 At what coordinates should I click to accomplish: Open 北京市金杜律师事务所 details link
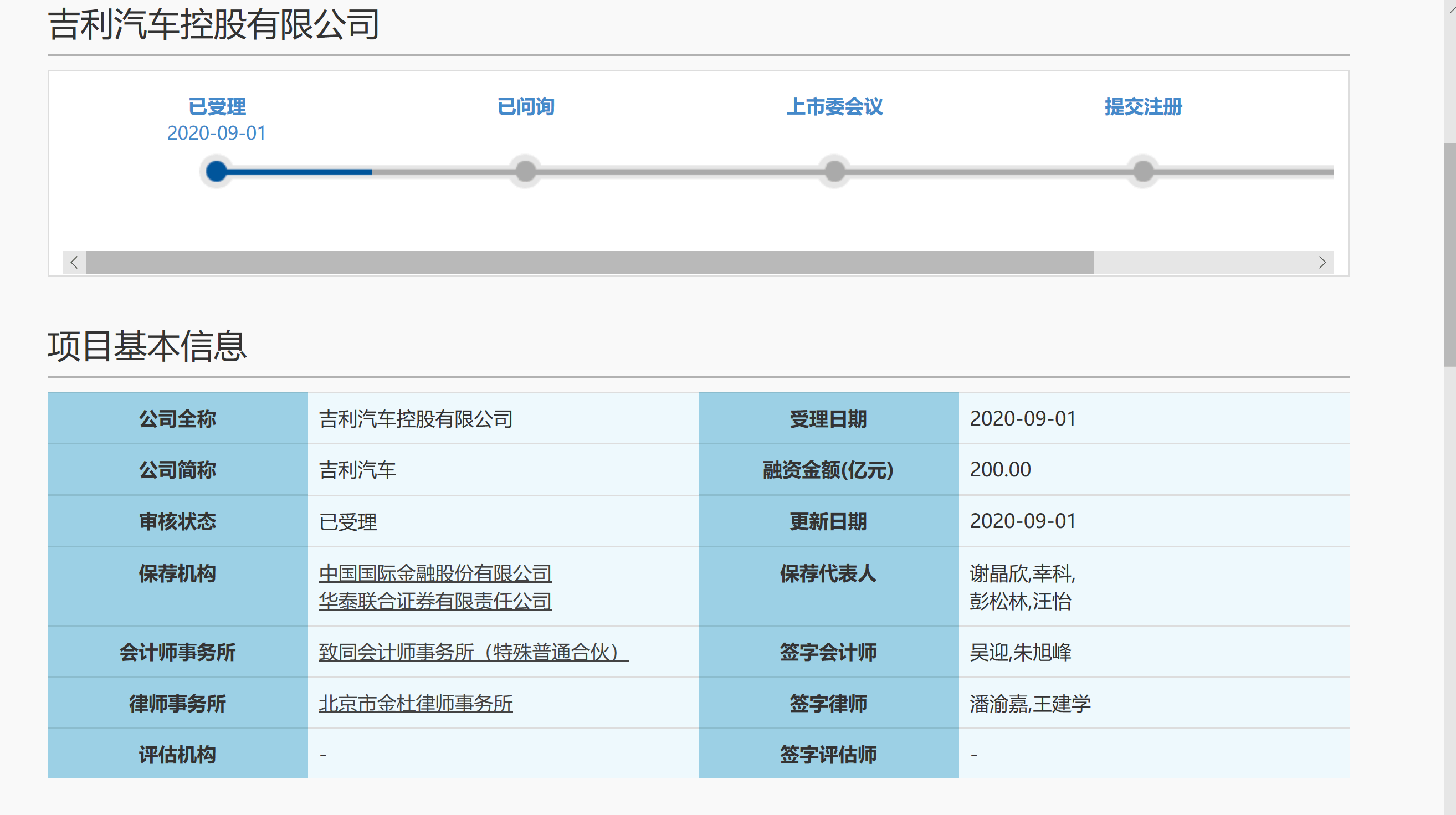tap(416, 704)
